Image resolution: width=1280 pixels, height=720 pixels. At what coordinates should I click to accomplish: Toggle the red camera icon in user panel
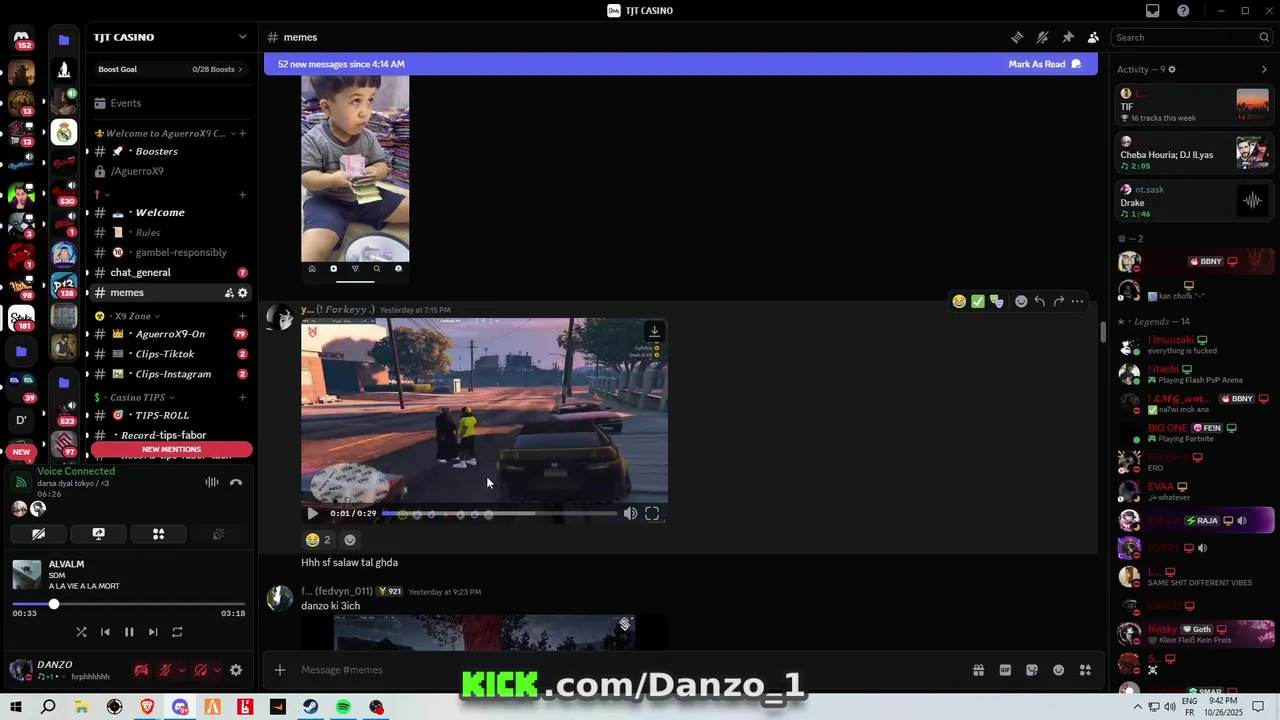(141, 670)
